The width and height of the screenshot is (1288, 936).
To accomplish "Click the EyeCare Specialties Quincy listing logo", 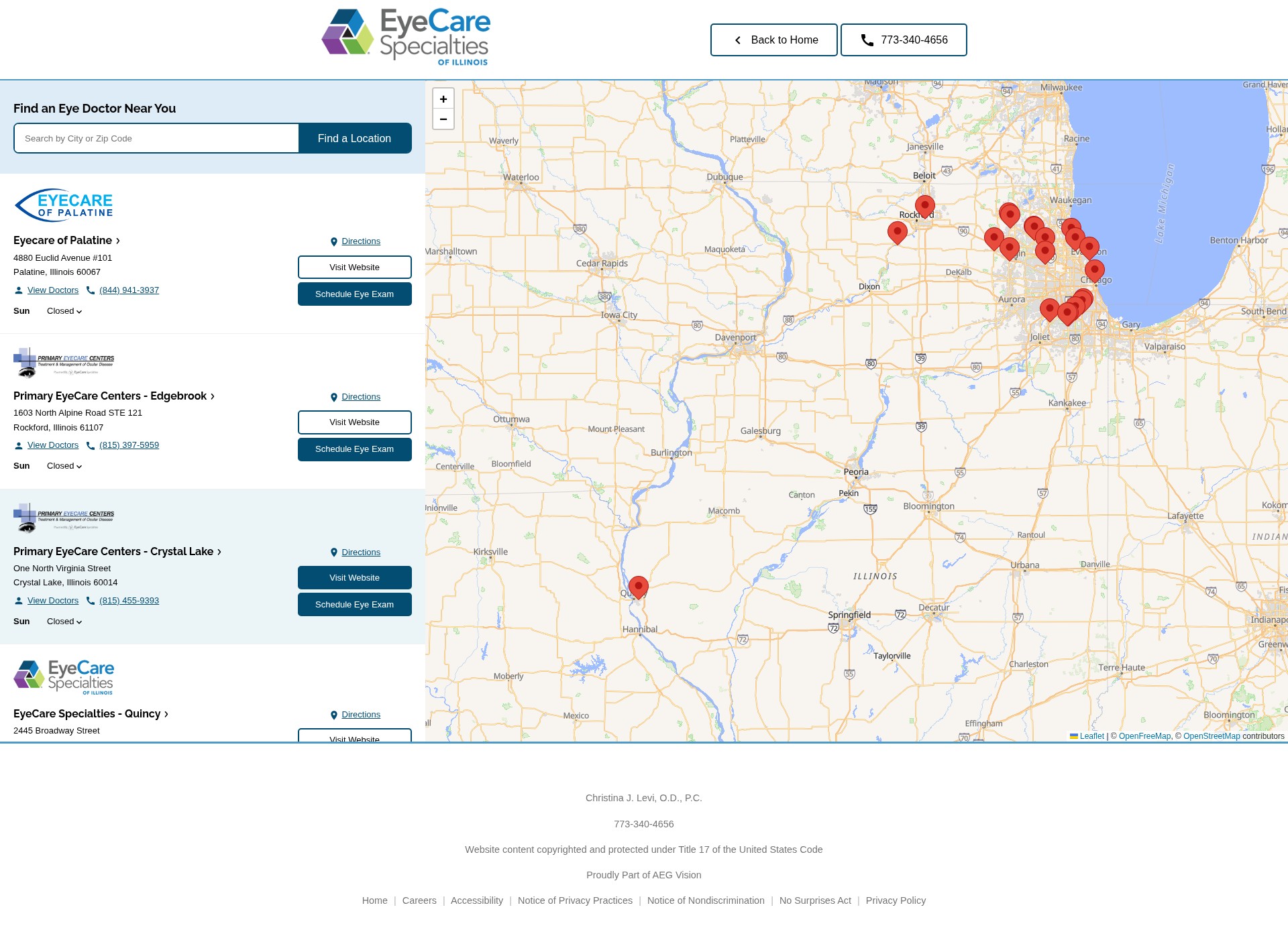I will pos(64,677).
